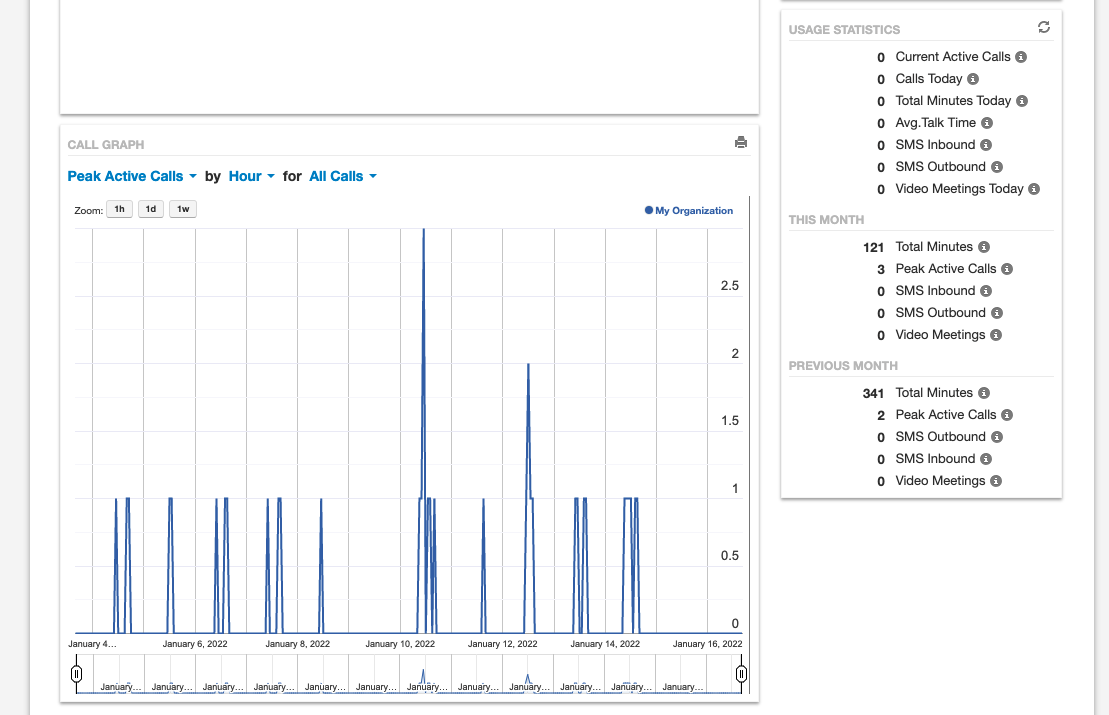Set graph zoom to 1d

click(151, 209)
